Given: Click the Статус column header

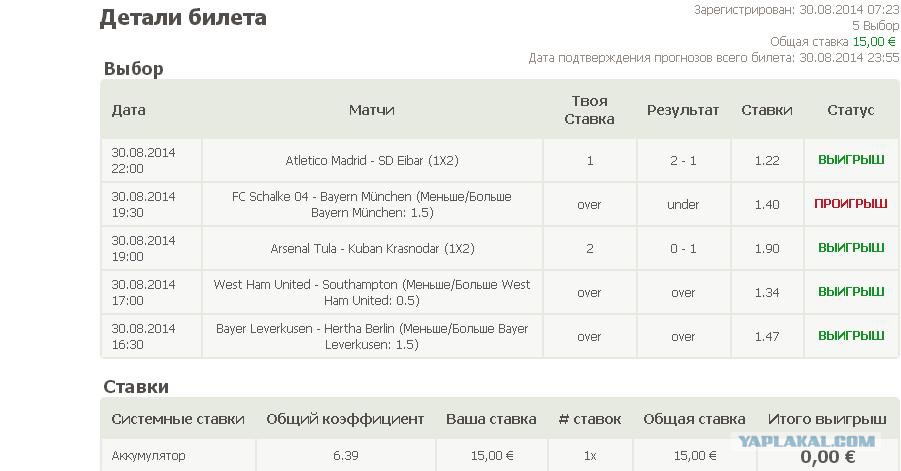Looking at the screenshot, I should (851, 110).
